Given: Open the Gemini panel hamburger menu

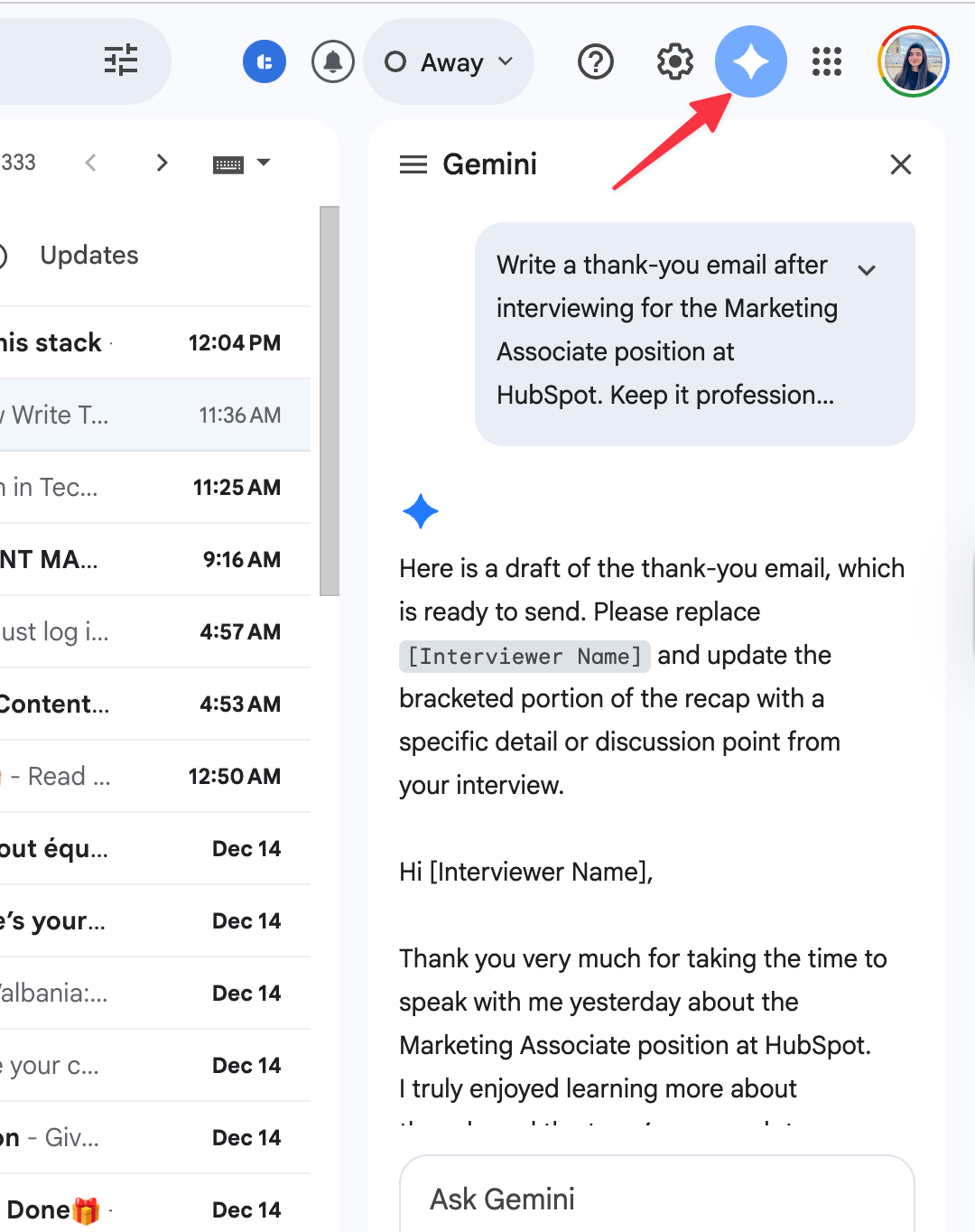Looking at the screenshot, I should pos(413,164).
